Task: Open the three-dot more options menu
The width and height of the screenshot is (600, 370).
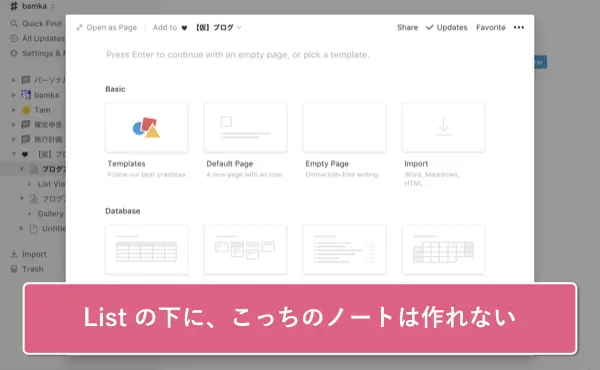Action: 519,28
